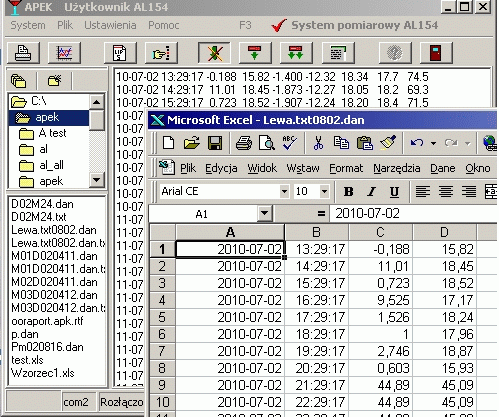Open the Redo history dropdown arrow
Image resolution: width=499 pixels, height=417 pixels.
tap(467, 143)
